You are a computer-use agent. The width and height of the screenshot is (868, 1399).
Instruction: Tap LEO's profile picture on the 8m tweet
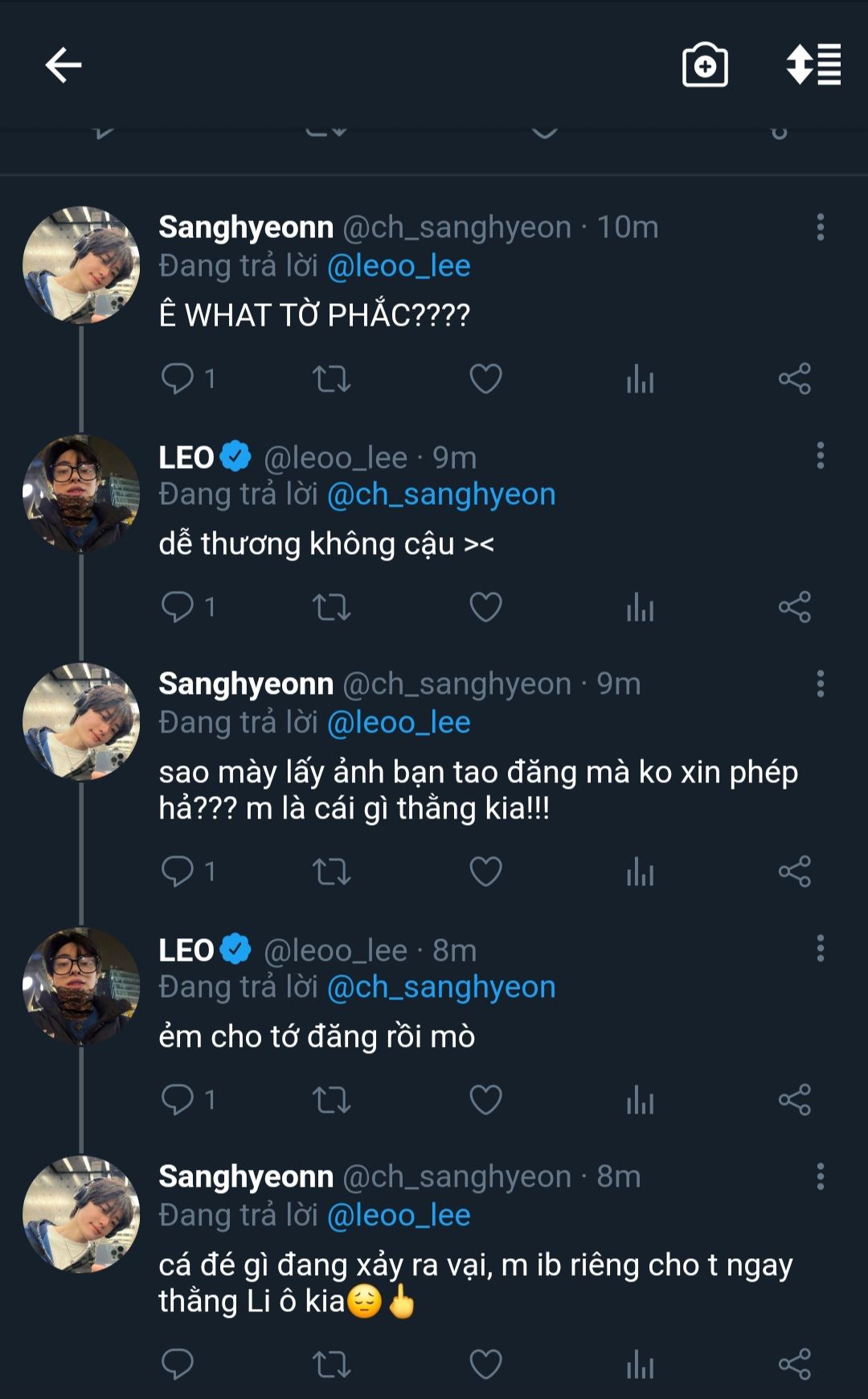(x=80, y=987)
